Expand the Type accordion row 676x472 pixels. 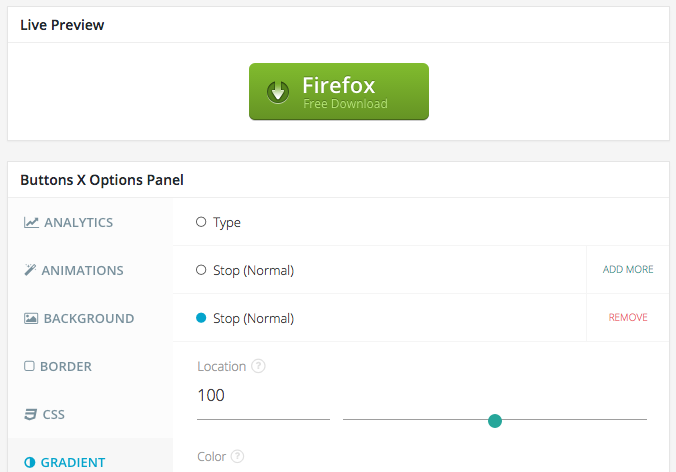[421, 222]
